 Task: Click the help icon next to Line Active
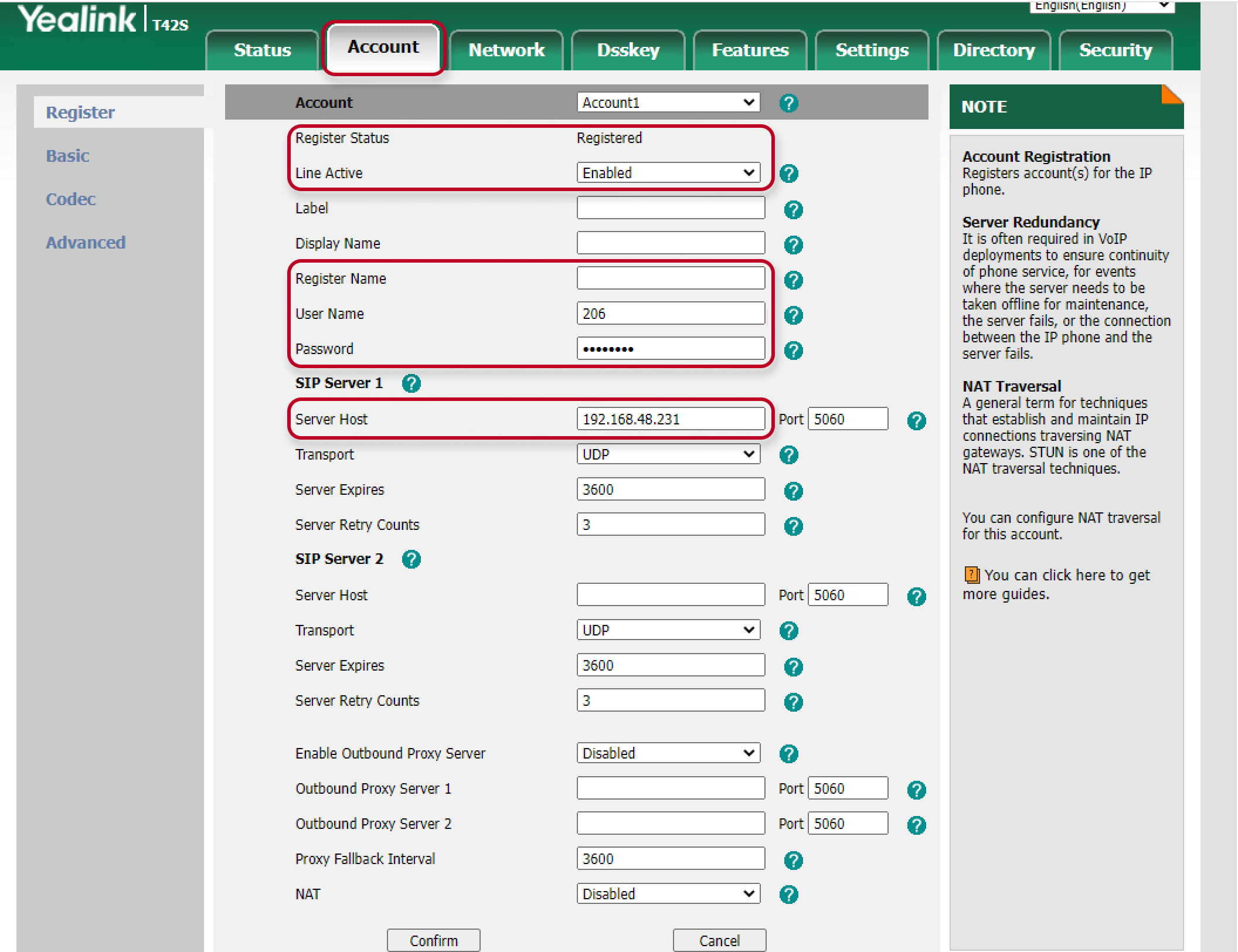click(x=788, y=174)
